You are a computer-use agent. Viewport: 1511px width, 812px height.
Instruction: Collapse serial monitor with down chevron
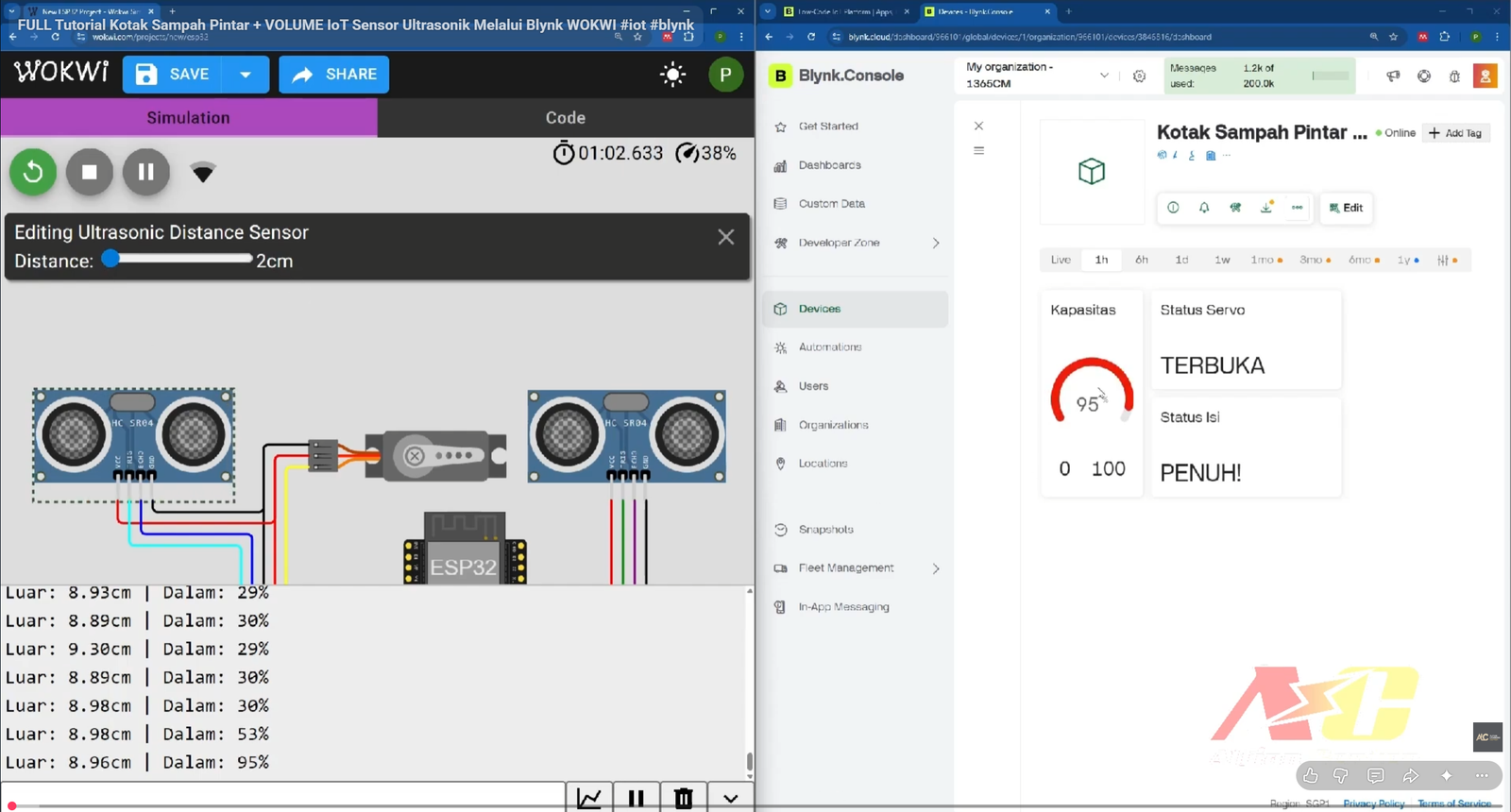tap(731, 798)
